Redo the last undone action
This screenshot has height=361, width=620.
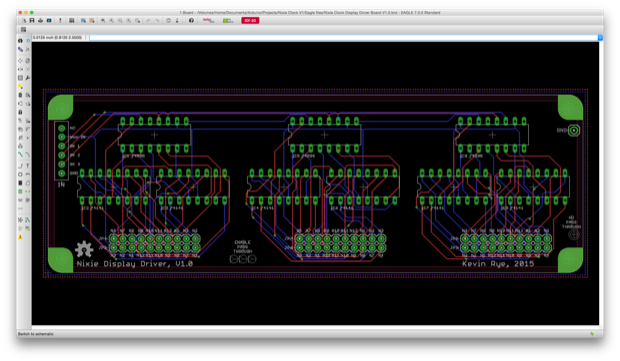coord(157,21)
